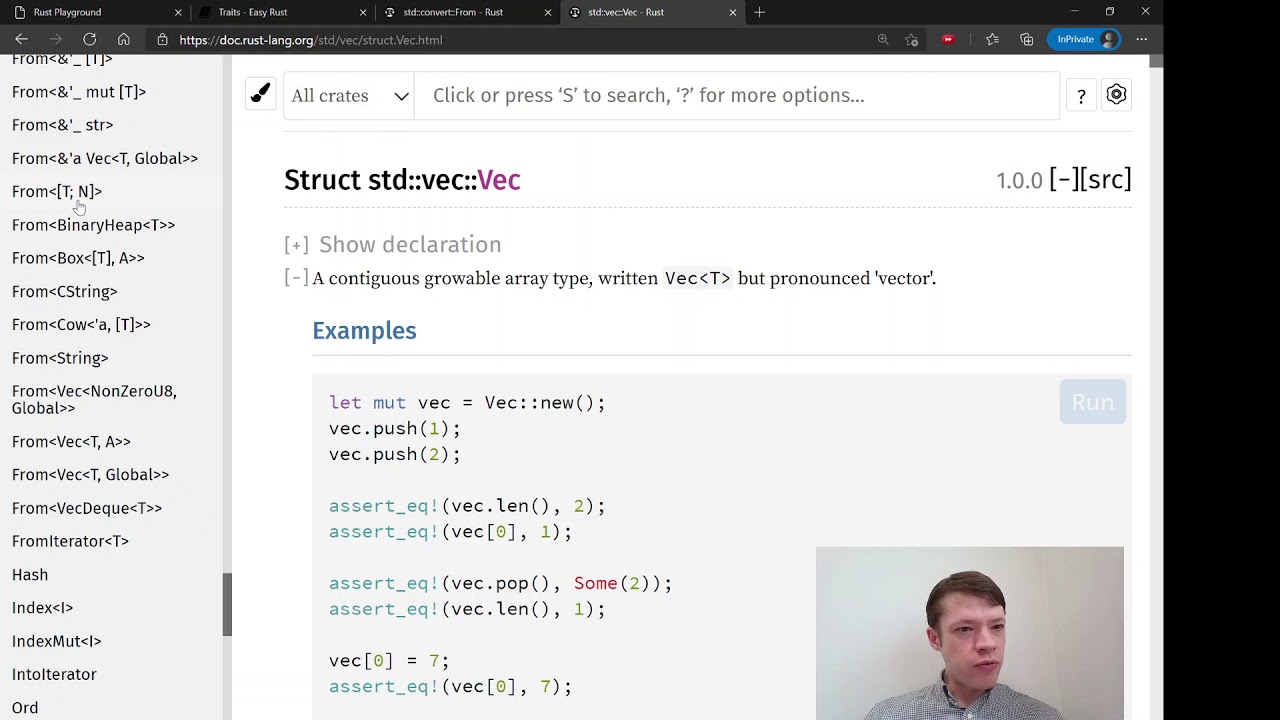Close the Traits - Easy Rust tab
Viewport: 1280px width, 720px height.
click(x=363, y=12)
